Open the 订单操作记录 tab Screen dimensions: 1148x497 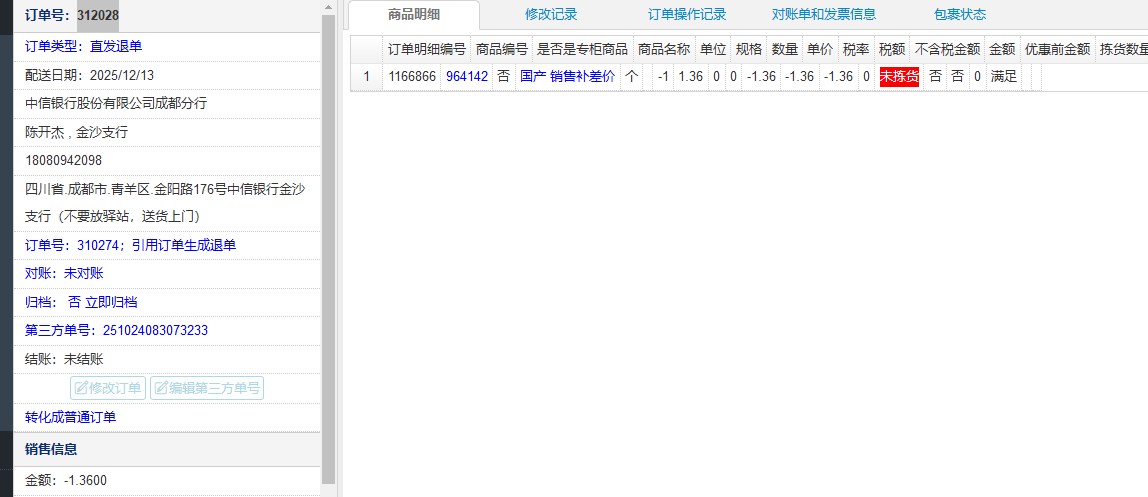click(686, 15)
